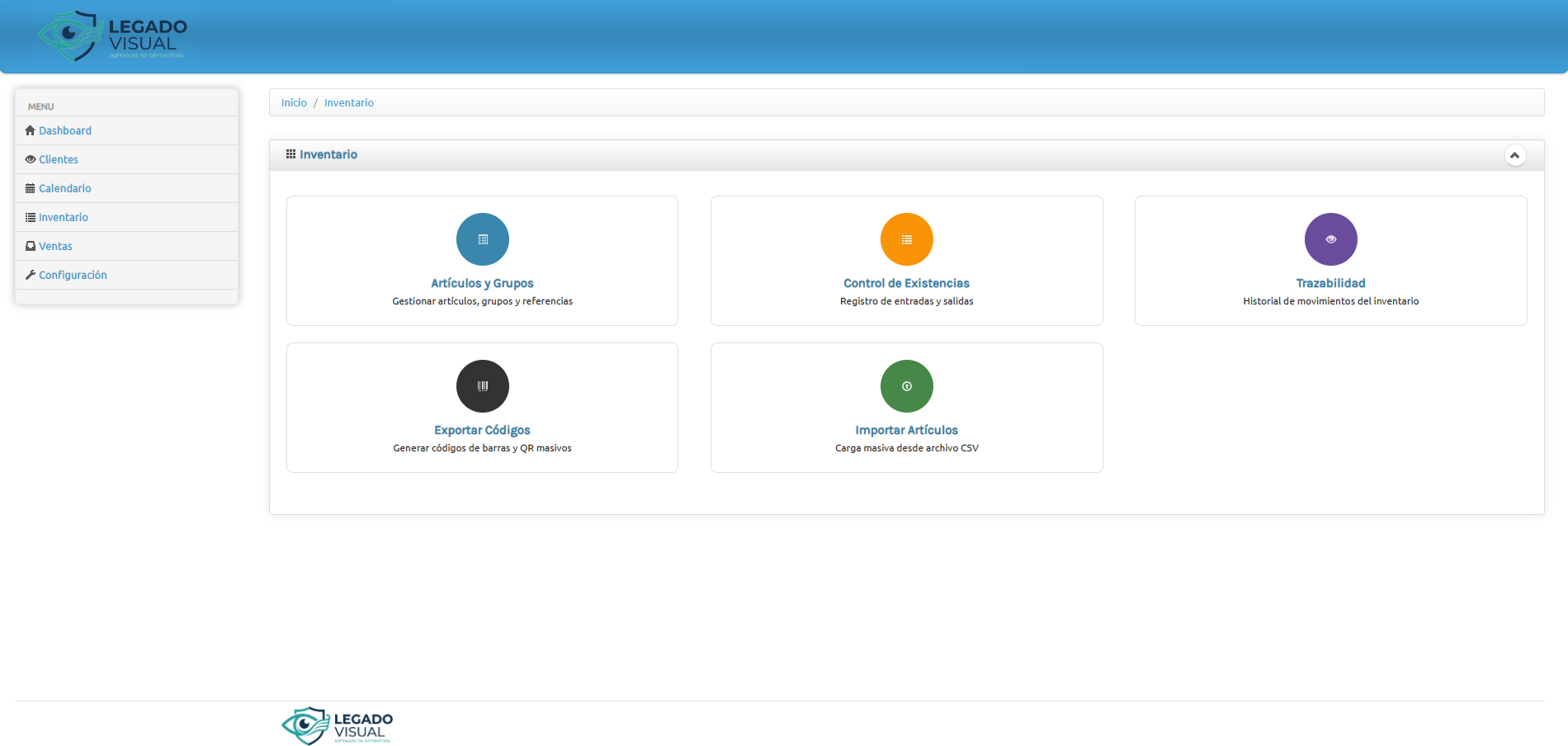Viewport: 1568px width, 746px height.
Task: Open Dashboard from the sidebar menu
Action: pos(64,130)
